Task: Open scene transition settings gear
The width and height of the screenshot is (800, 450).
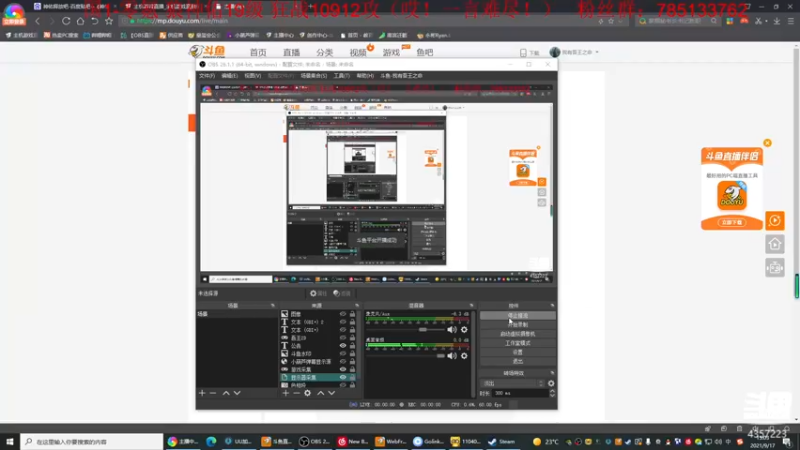Action: pos(551,383)
